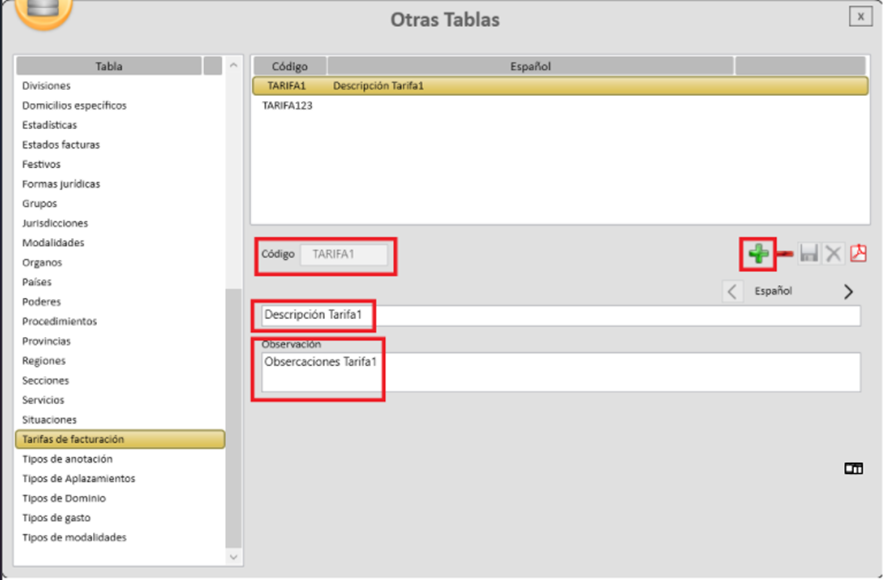
Task: Select Formas jurídicas in the table list
Action: point(61,184)
